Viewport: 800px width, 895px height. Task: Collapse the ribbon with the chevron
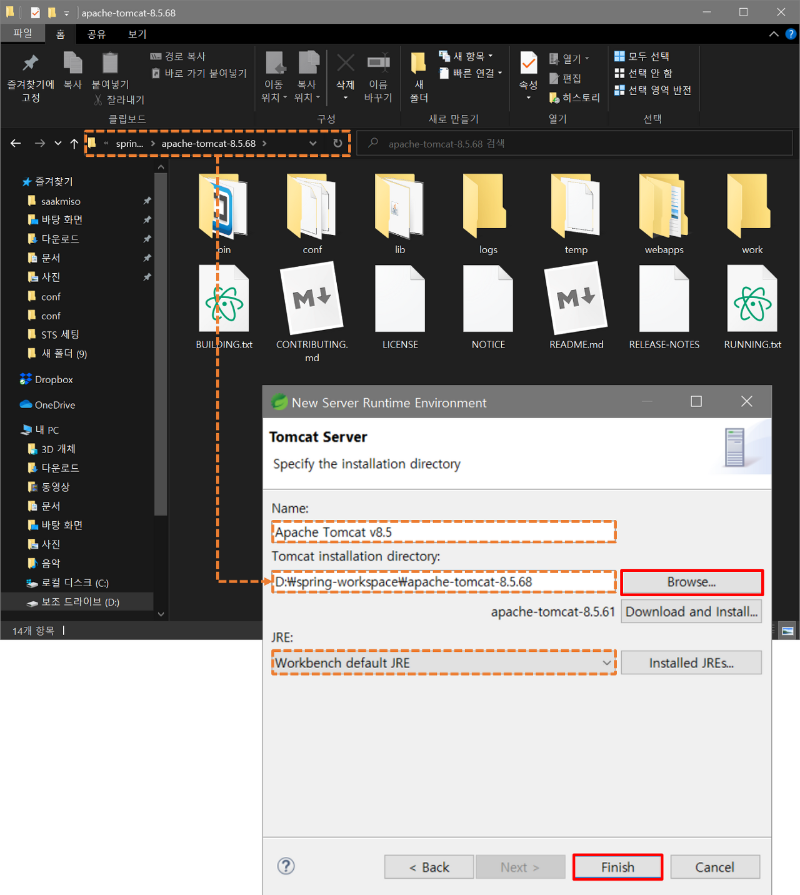[774, 34]
